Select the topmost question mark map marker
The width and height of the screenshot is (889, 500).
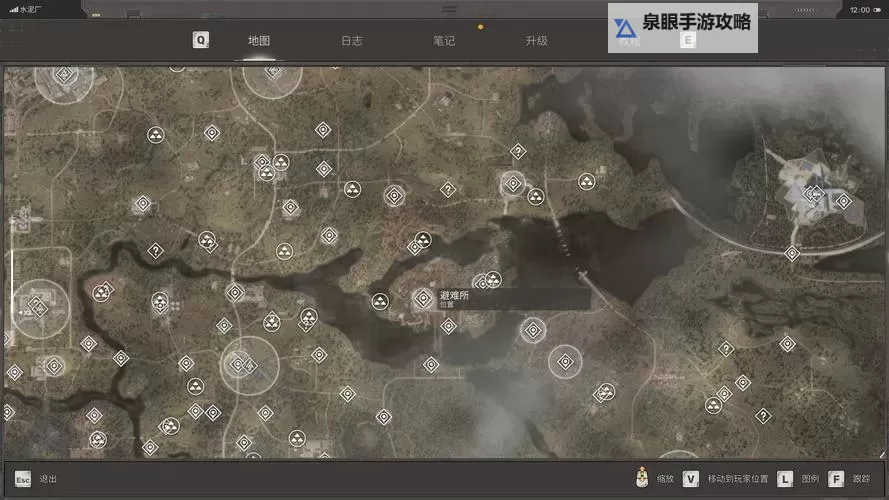click(x=518, y=151)
